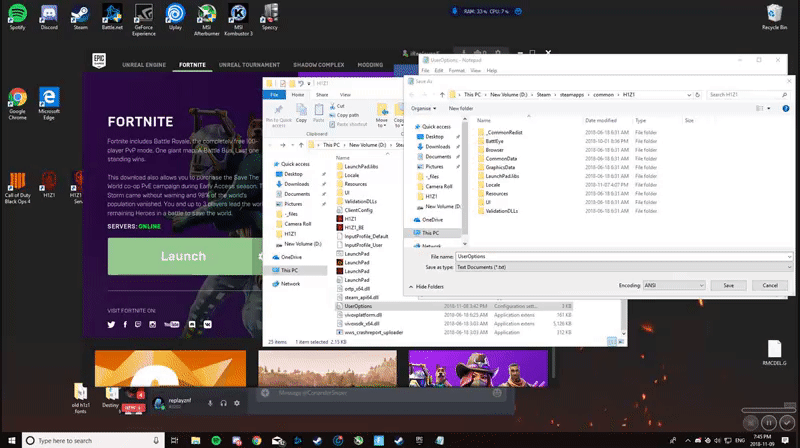Click Copy icon in Explorer ribbon
The width and height of the screenshot is (800, 448).
pyautogui.click(x=302, y=113)
